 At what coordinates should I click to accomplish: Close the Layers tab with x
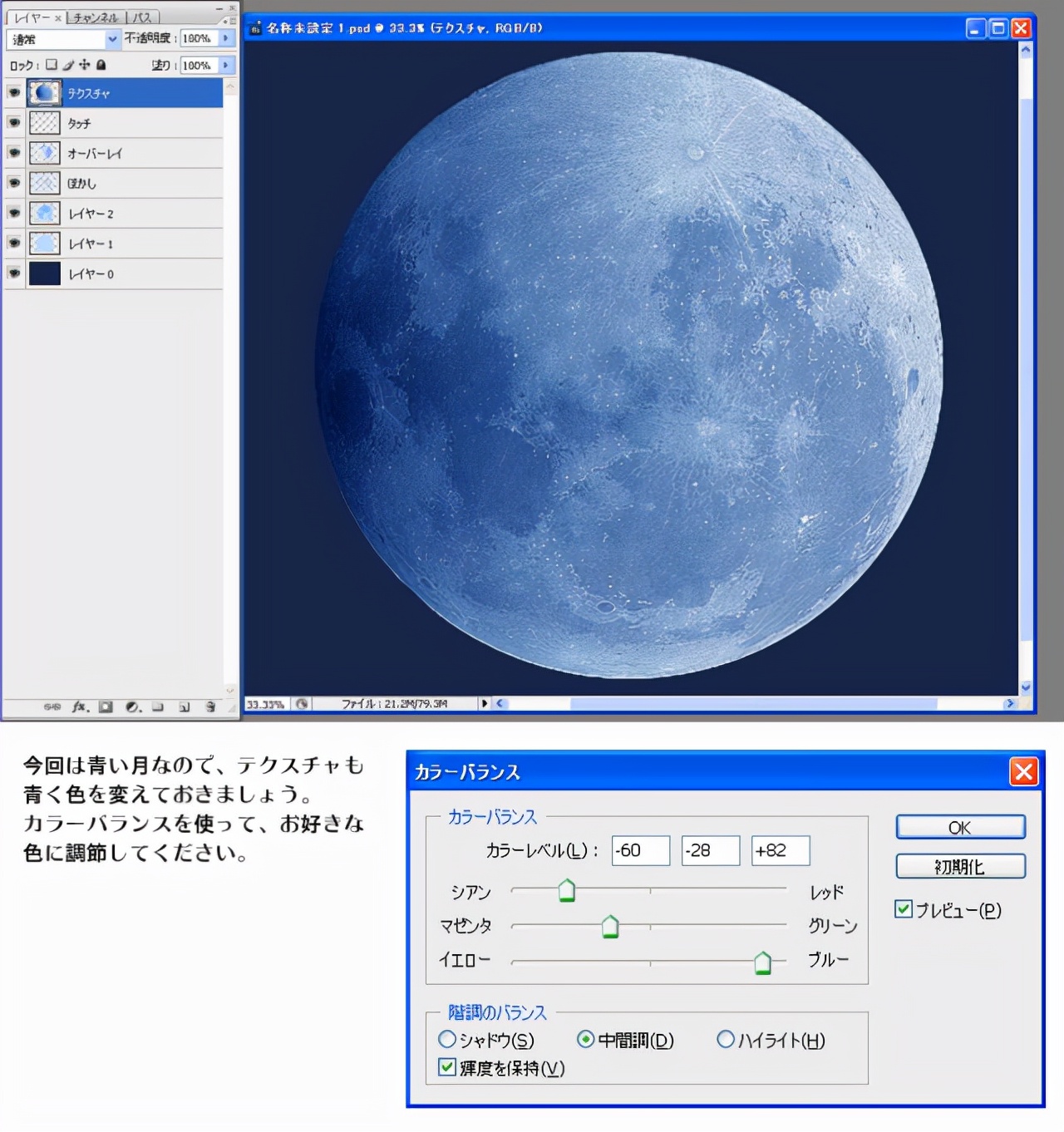(58, 17)
